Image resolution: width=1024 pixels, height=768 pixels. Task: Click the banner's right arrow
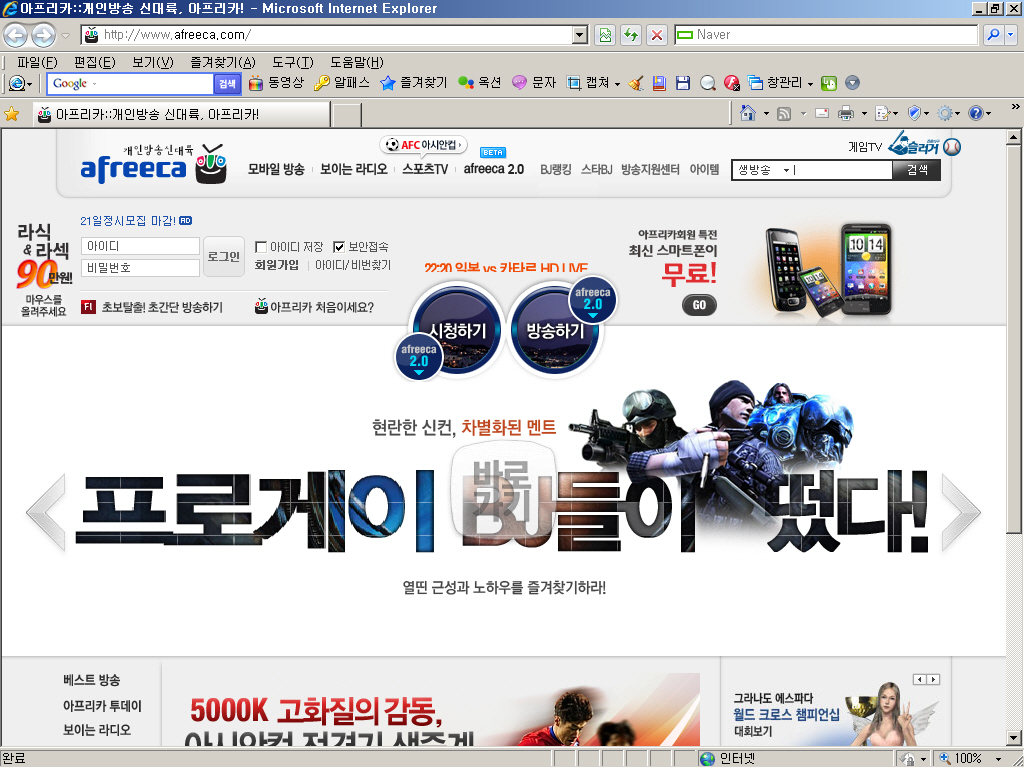pos(961,513)
